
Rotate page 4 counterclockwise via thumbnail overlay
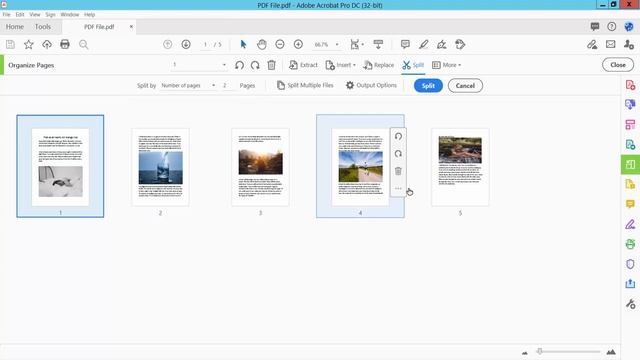[x=398, y=136]
